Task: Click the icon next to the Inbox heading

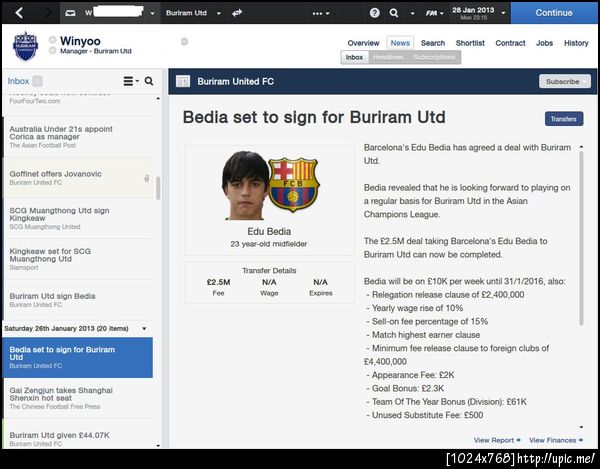Action: point(37,81)
